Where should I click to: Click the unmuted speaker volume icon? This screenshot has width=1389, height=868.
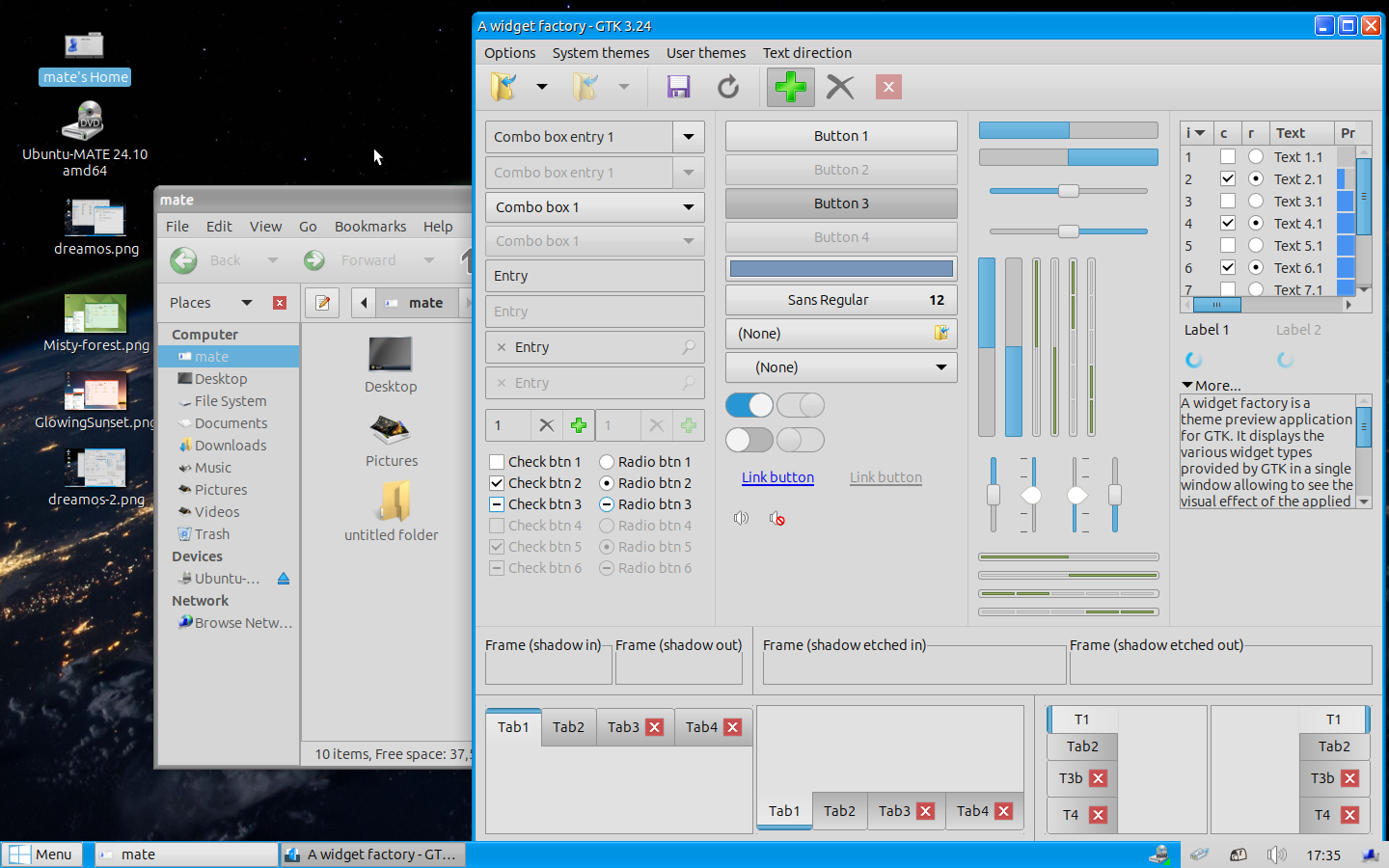pos(741,518)
